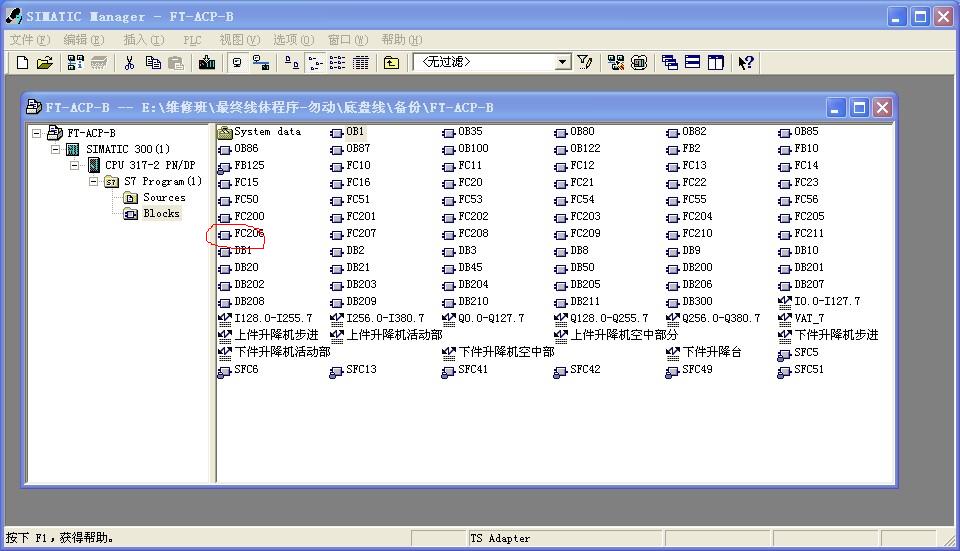Screen dimensions: 960x551
Task: Click the Download to PLC icon
Action: 207,62
